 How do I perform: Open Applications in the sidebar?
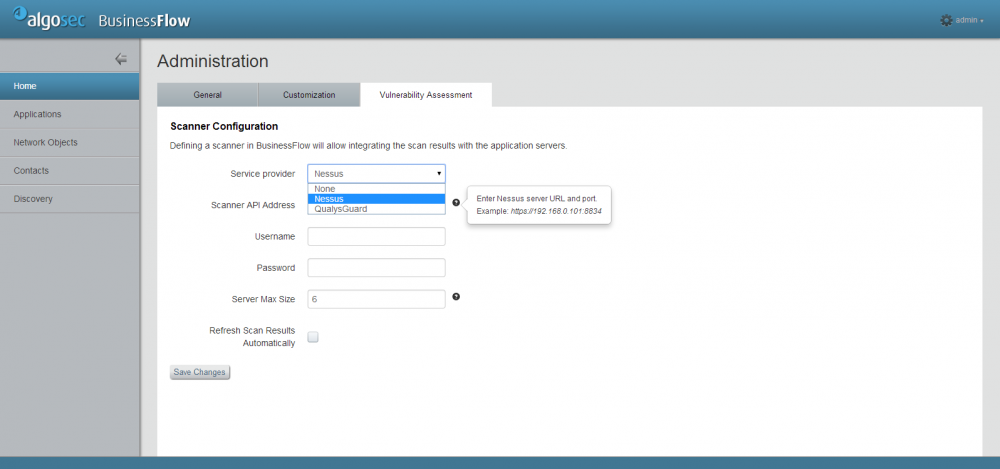pos(70,114)
